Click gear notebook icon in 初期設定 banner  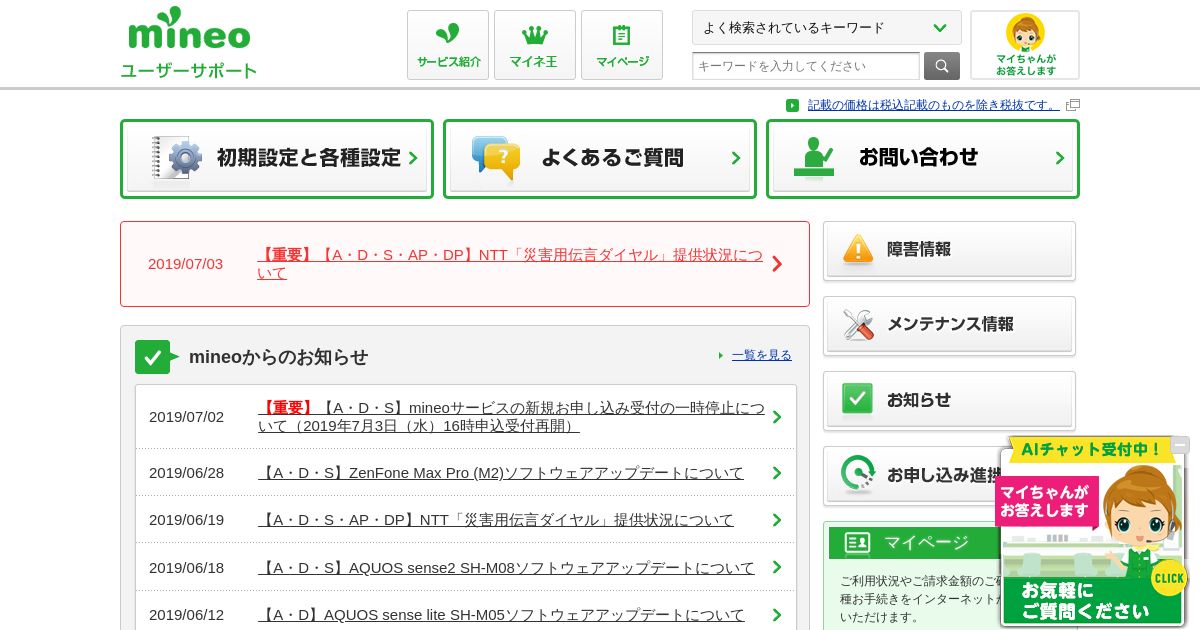177,158
